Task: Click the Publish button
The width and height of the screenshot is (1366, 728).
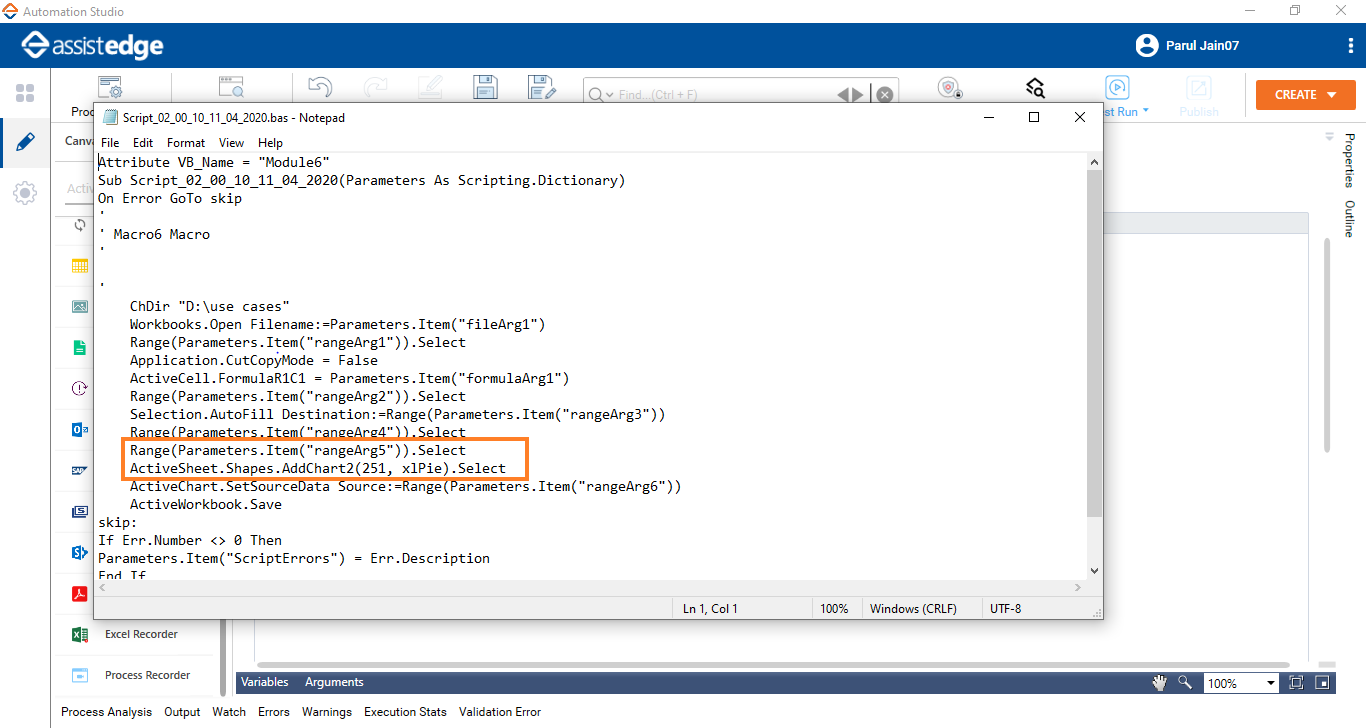Action: click(x=1198, y=95)
